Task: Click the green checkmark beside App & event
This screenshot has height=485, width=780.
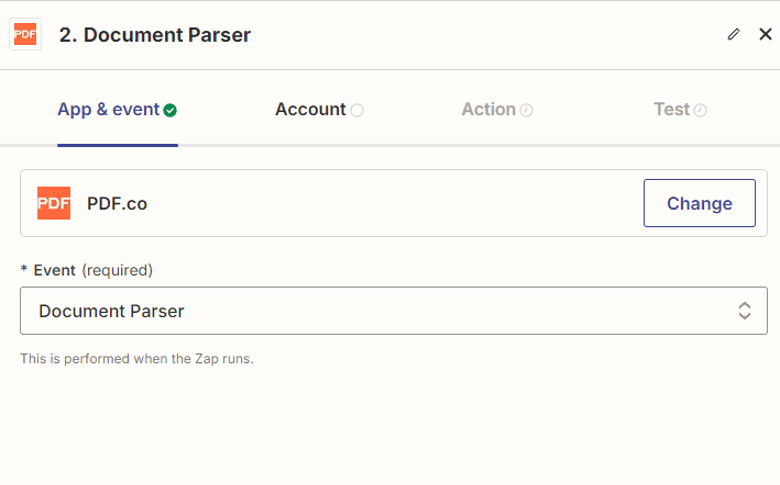Action: pyautogui.click(x=170, y=110)
